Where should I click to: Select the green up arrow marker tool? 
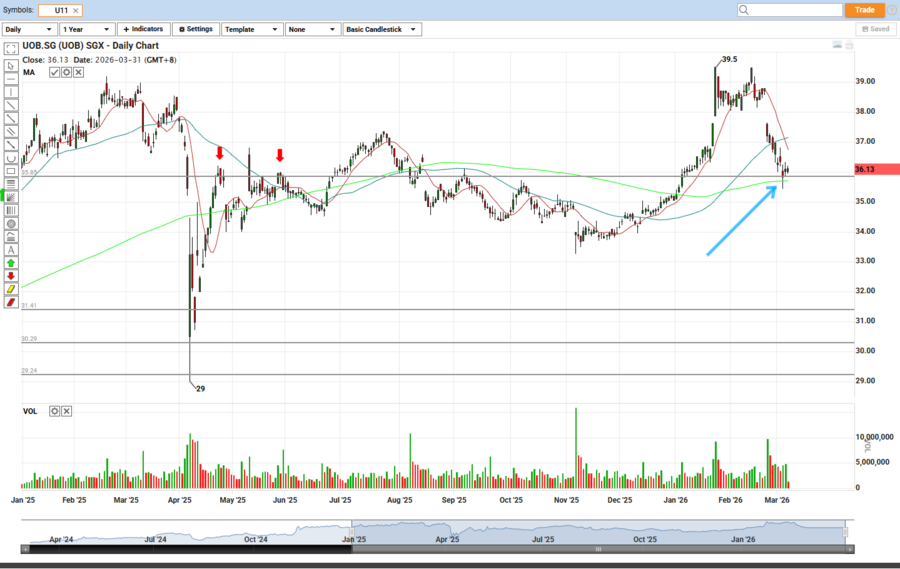(x=11, y=262)
